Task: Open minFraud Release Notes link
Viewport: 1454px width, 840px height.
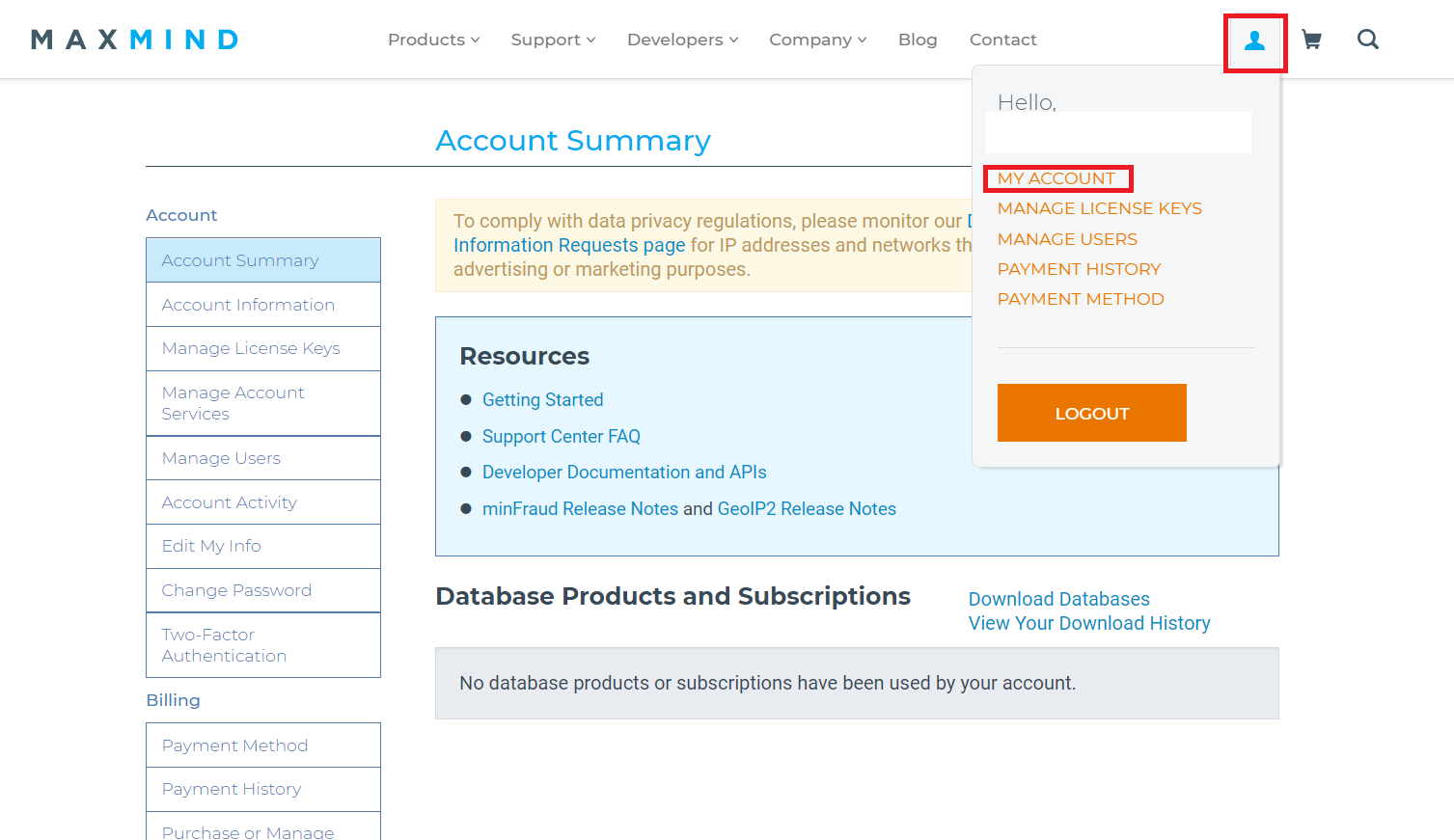Action: coord(580,508)
